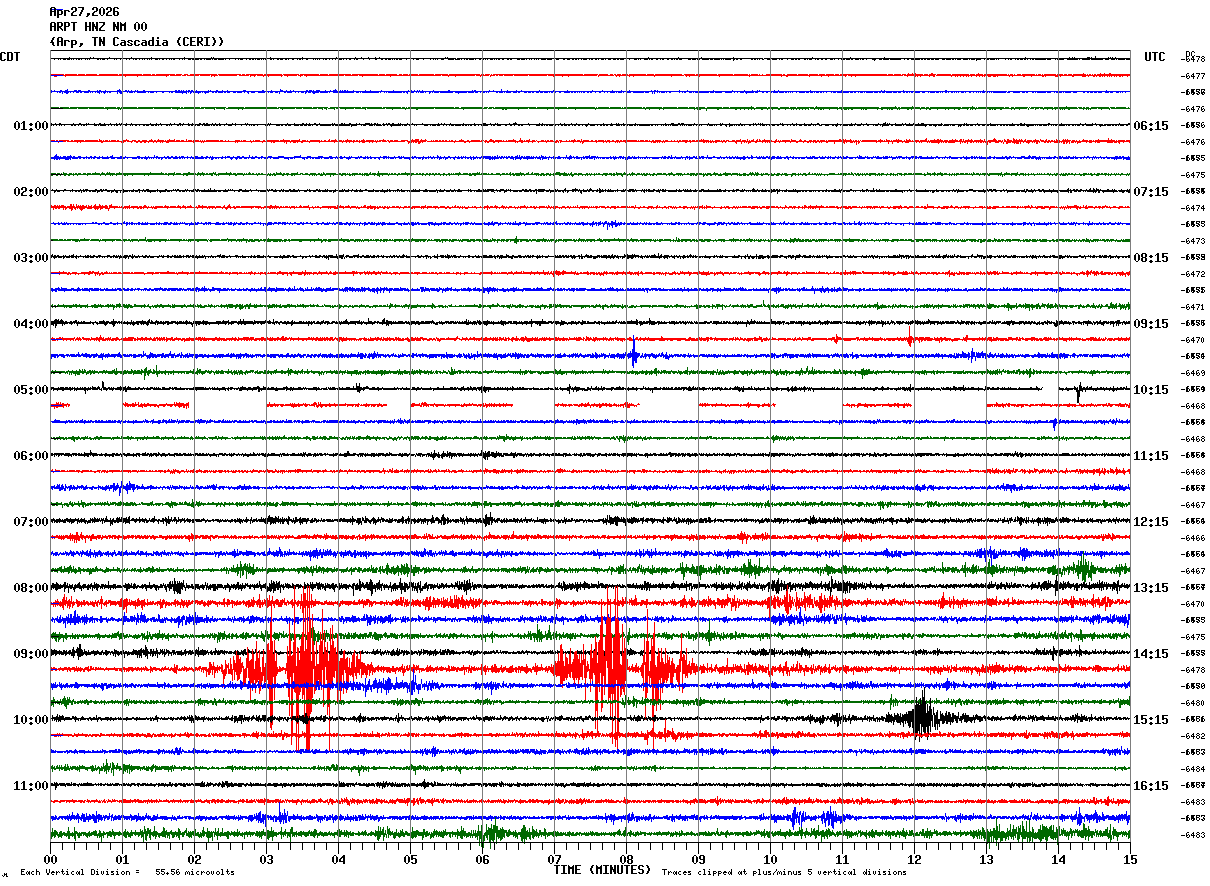Viewport: 1210px width, 886px height.
Task: Click the DC offset value -6473
Action: (x=1194, y=241)
